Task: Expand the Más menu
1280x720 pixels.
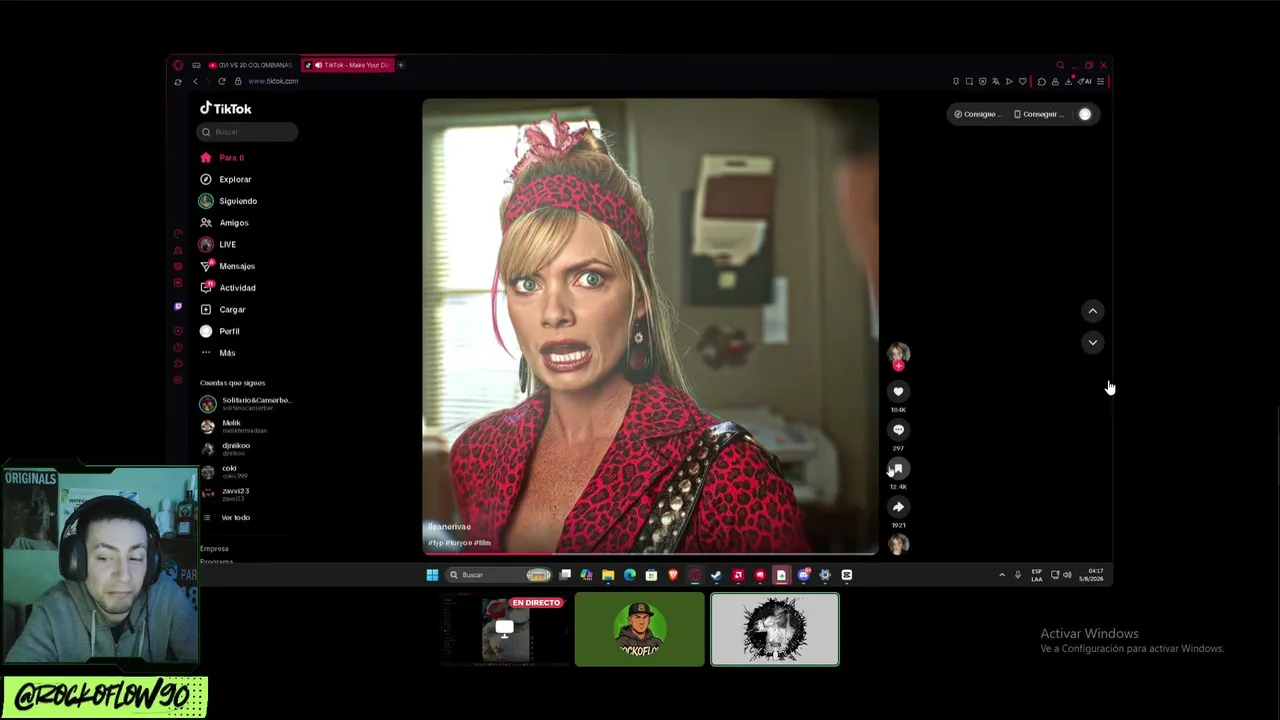Action: pyautogui.click(x=218, y=353)
